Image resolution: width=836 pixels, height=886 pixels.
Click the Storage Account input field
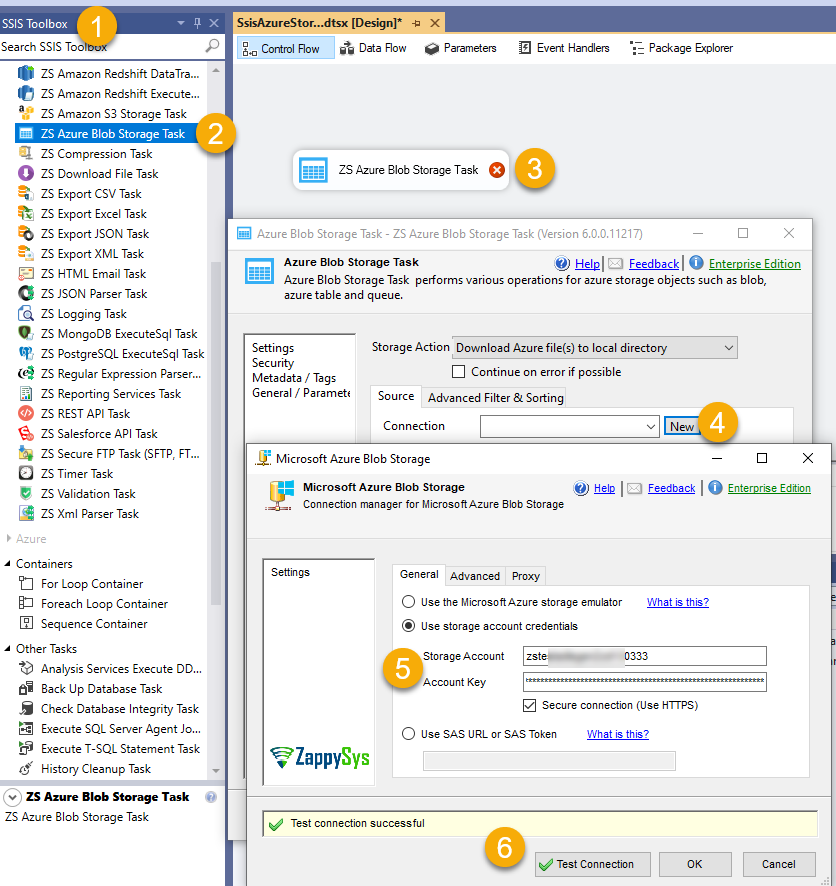(x=644, y=656)
